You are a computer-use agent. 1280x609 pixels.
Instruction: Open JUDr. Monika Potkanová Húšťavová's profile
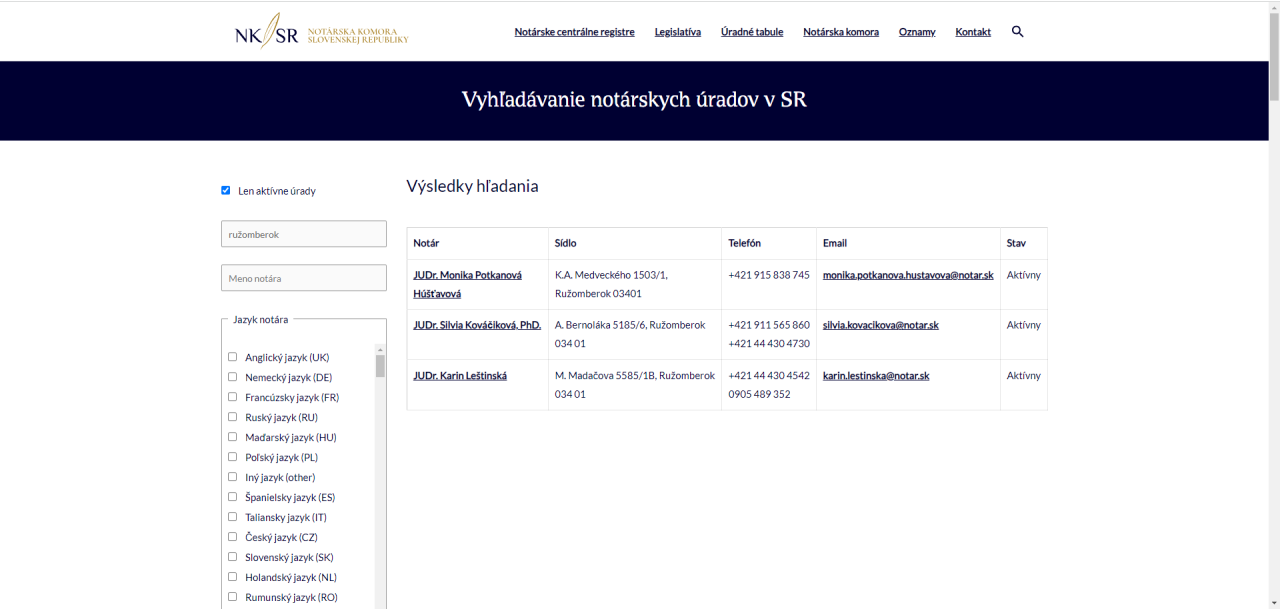(x=467, y=275)
